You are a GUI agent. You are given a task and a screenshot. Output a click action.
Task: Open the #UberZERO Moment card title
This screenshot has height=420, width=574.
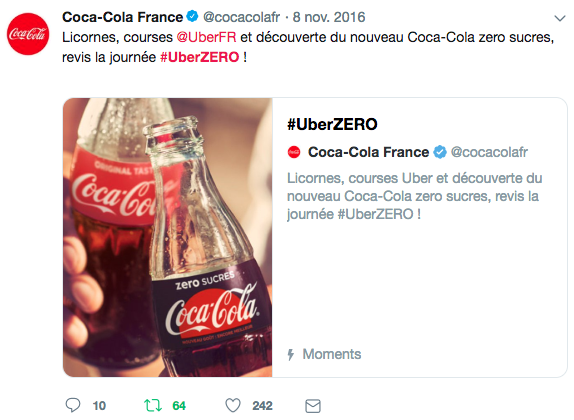pyautogui.click(x=332, y=124)
